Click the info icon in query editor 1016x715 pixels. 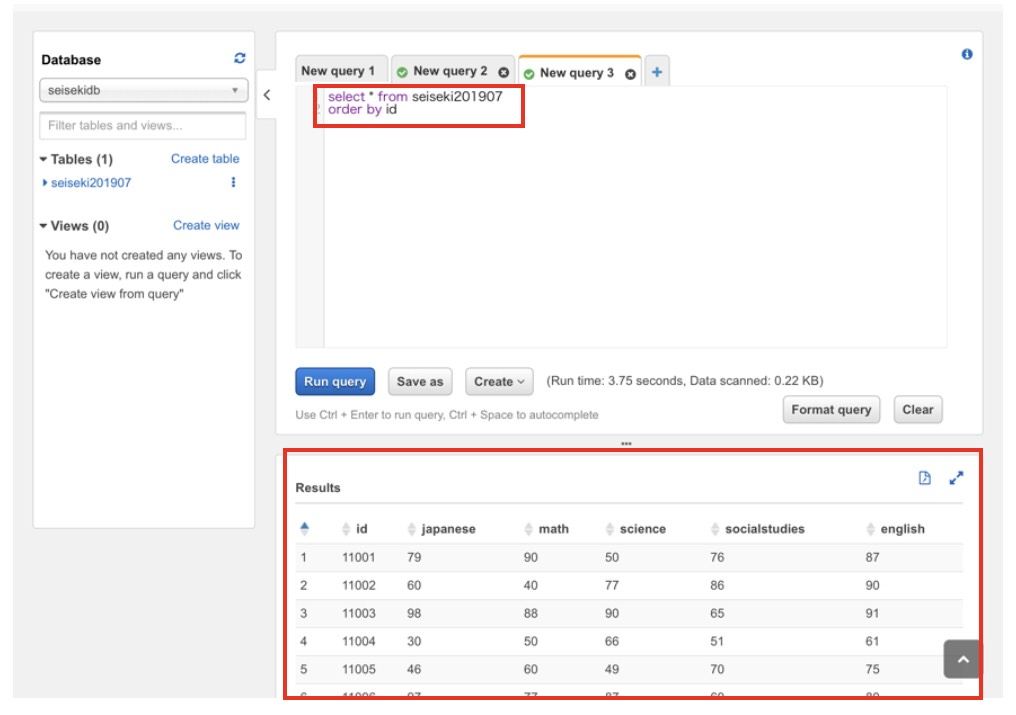[966, 54]
